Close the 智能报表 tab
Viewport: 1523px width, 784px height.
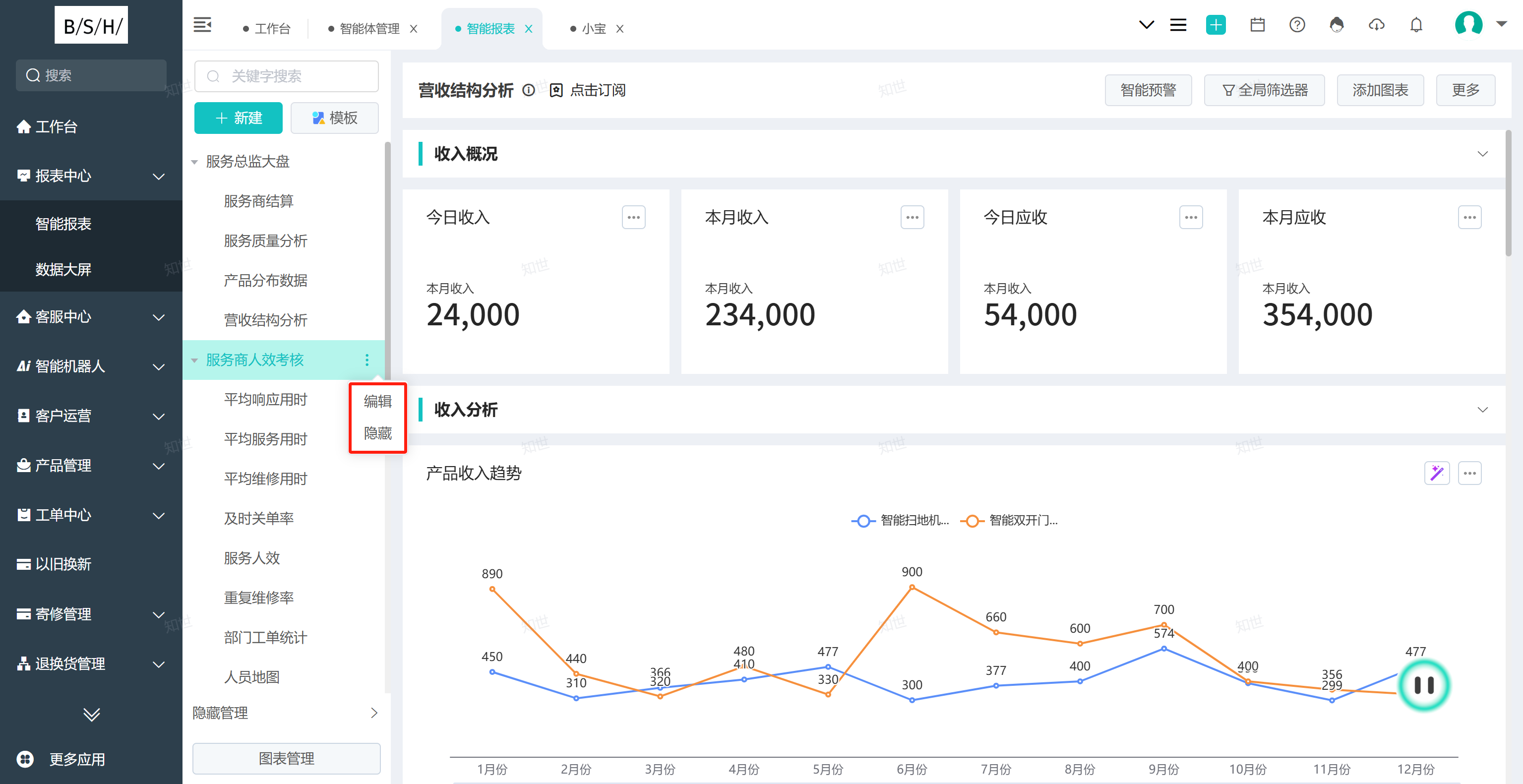click(529, 28)
